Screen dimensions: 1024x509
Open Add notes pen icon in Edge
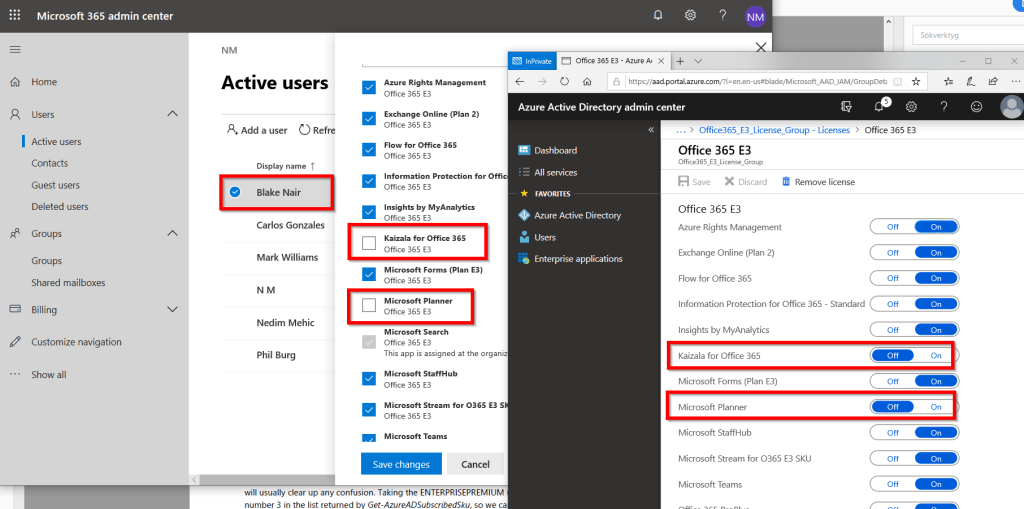click(x=970, y=82)
